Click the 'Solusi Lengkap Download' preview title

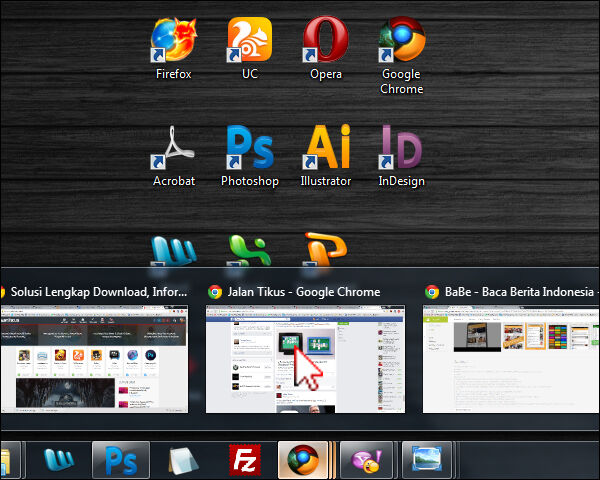tap(99, 292)
